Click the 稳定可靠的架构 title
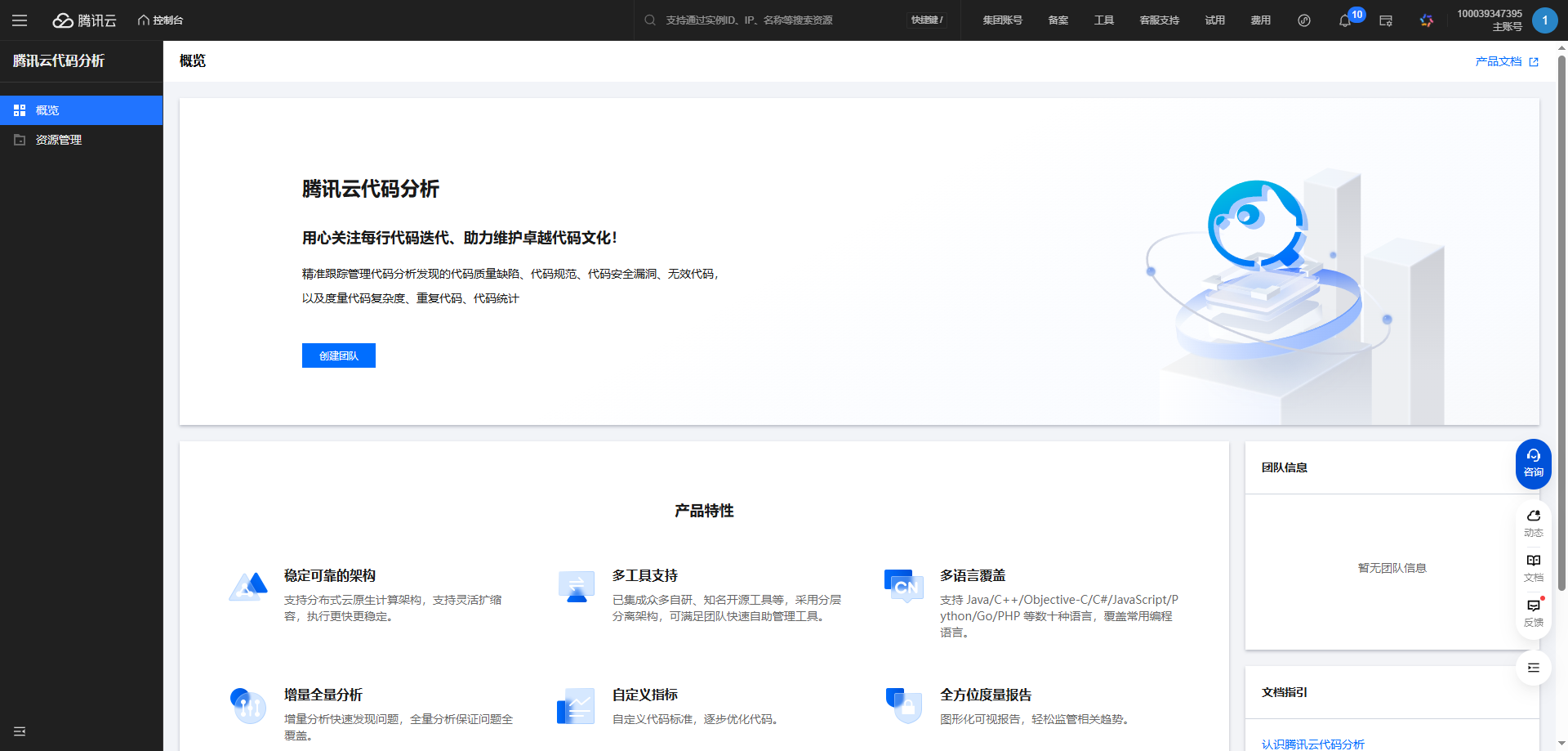Viewport: 1568px width, 751px height. tap(330, 575)
